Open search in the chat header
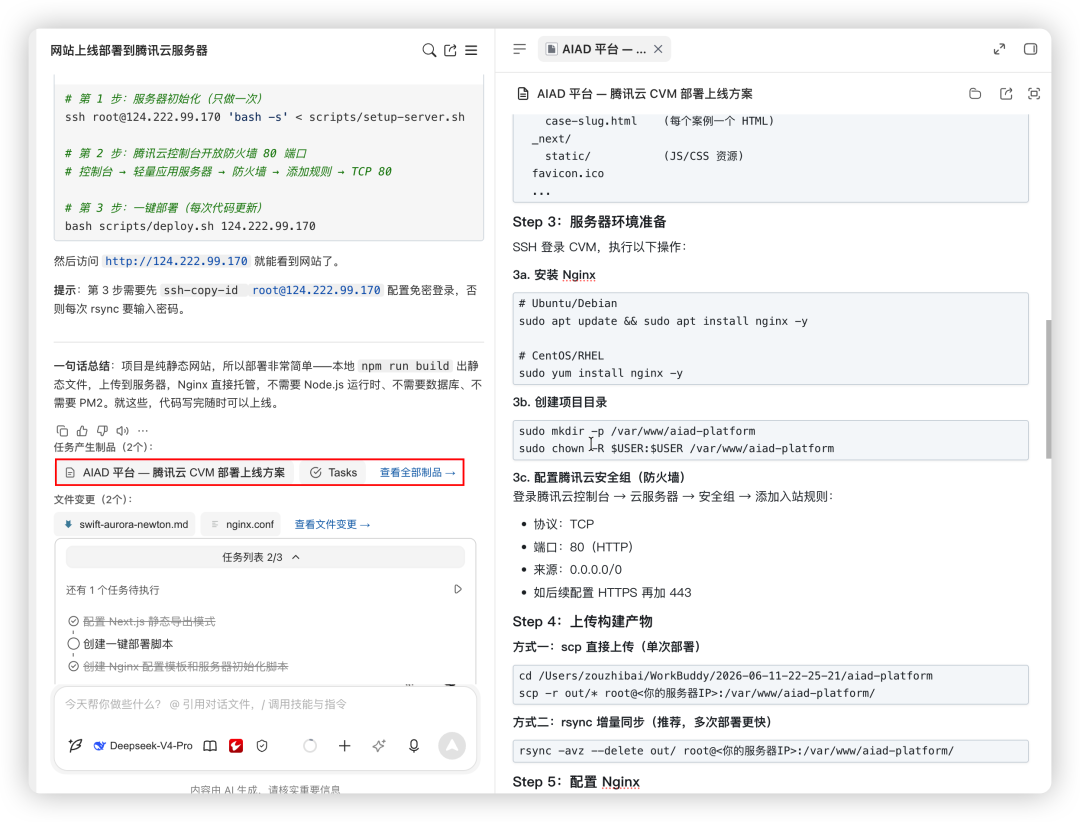The image size is (1080, 822). click(429, 50)
